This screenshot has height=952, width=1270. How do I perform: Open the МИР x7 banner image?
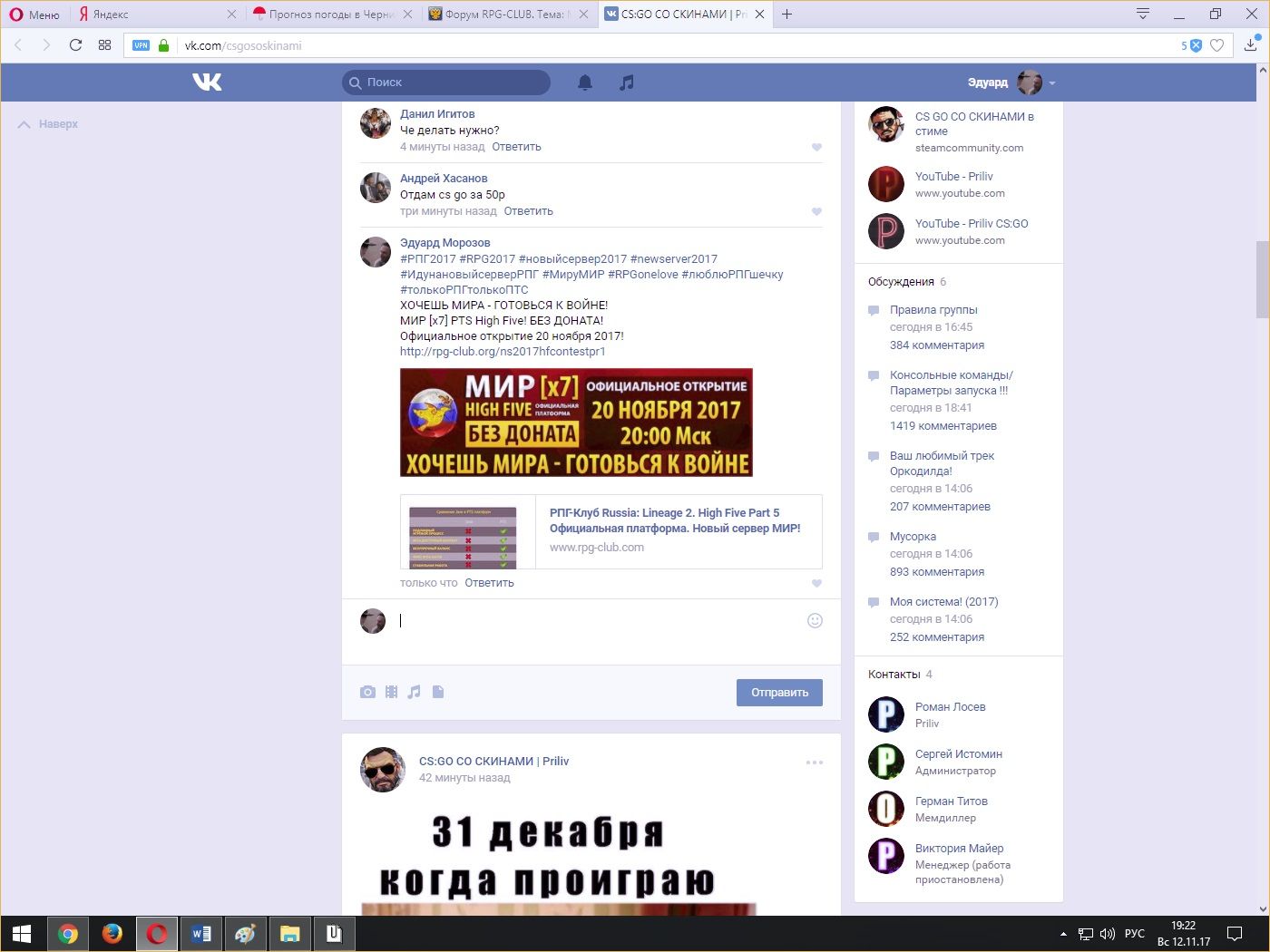click(x=576, y=423)
